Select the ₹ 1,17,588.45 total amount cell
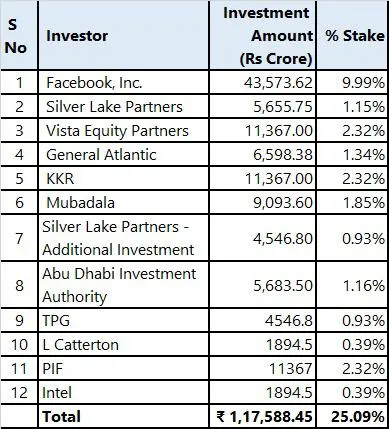 coord(263,416)
